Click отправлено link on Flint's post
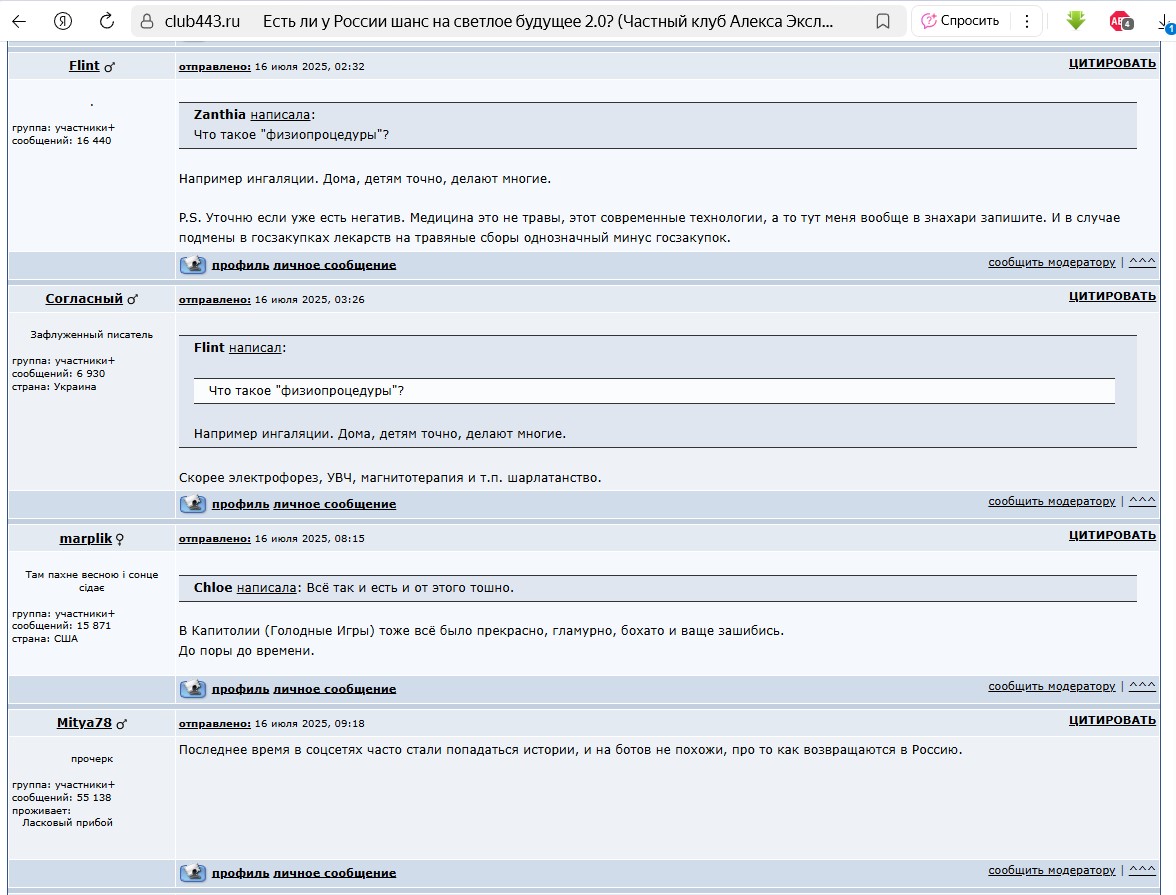 [214, 66]
